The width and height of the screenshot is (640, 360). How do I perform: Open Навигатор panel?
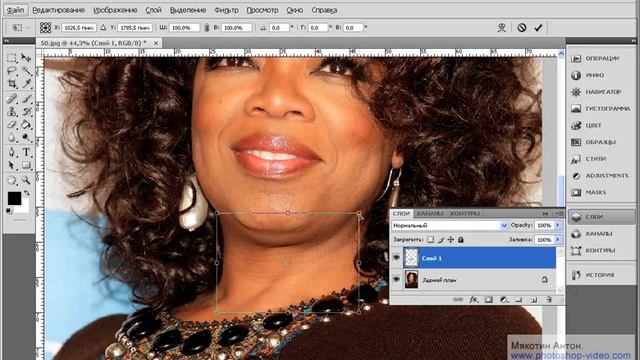[x=601, y=92]
